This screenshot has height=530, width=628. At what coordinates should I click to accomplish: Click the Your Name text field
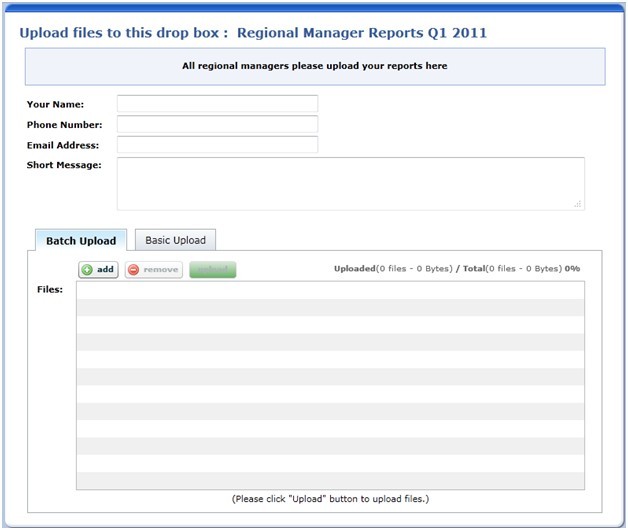217,104
